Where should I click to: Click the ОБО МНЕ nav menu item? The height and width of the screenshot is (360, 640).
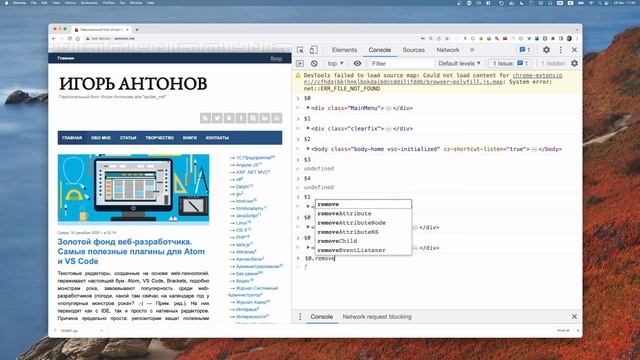(x=101, y=138)
